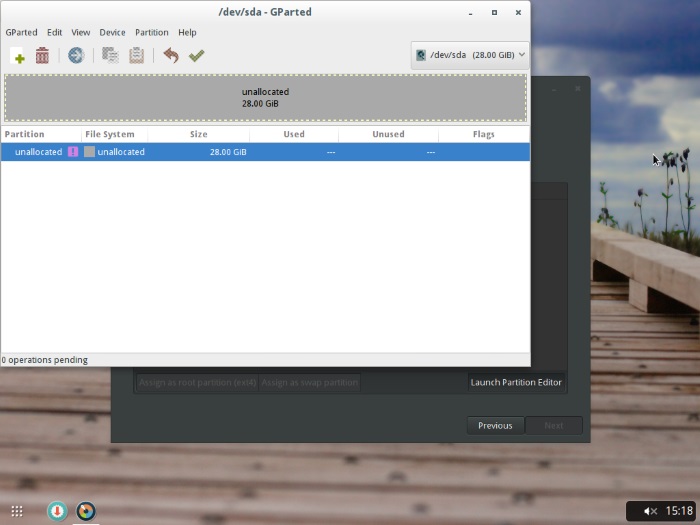Open the Help menu
This screenshot has width=700, height=525.
187,33
